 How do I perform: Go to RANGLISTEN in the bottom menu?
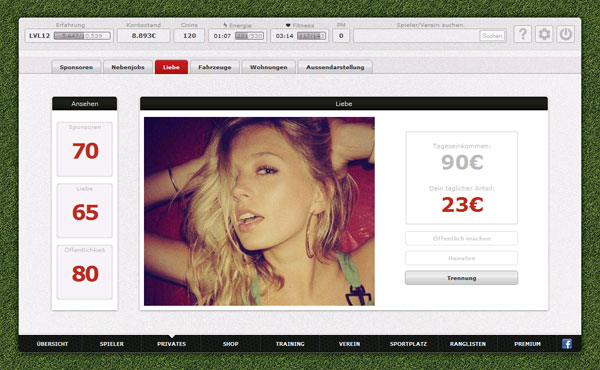point(468,344)
